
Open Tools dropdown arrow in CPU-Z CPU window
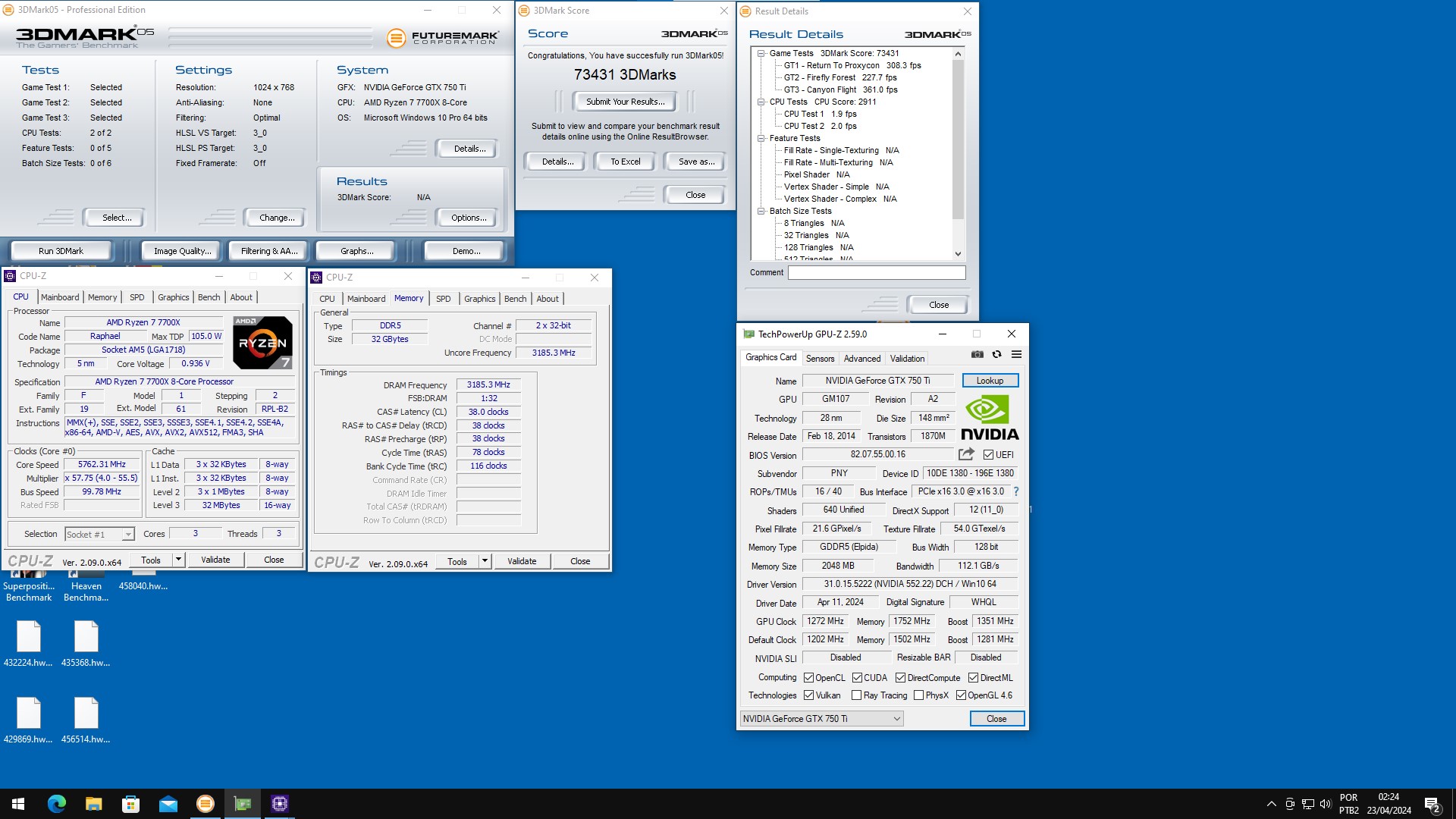178,560
